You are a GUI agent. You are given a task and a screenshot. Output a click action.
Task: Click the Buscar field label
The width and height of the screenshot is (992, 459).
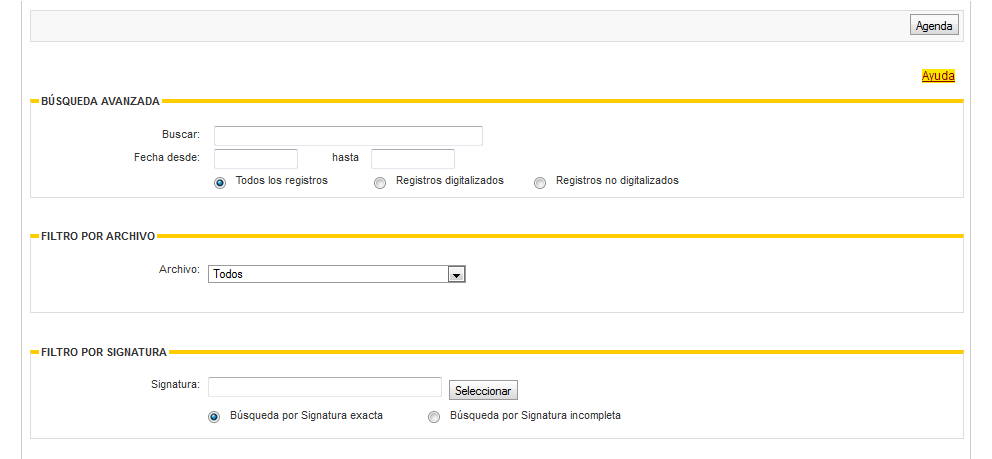click(x=181, y=134)
